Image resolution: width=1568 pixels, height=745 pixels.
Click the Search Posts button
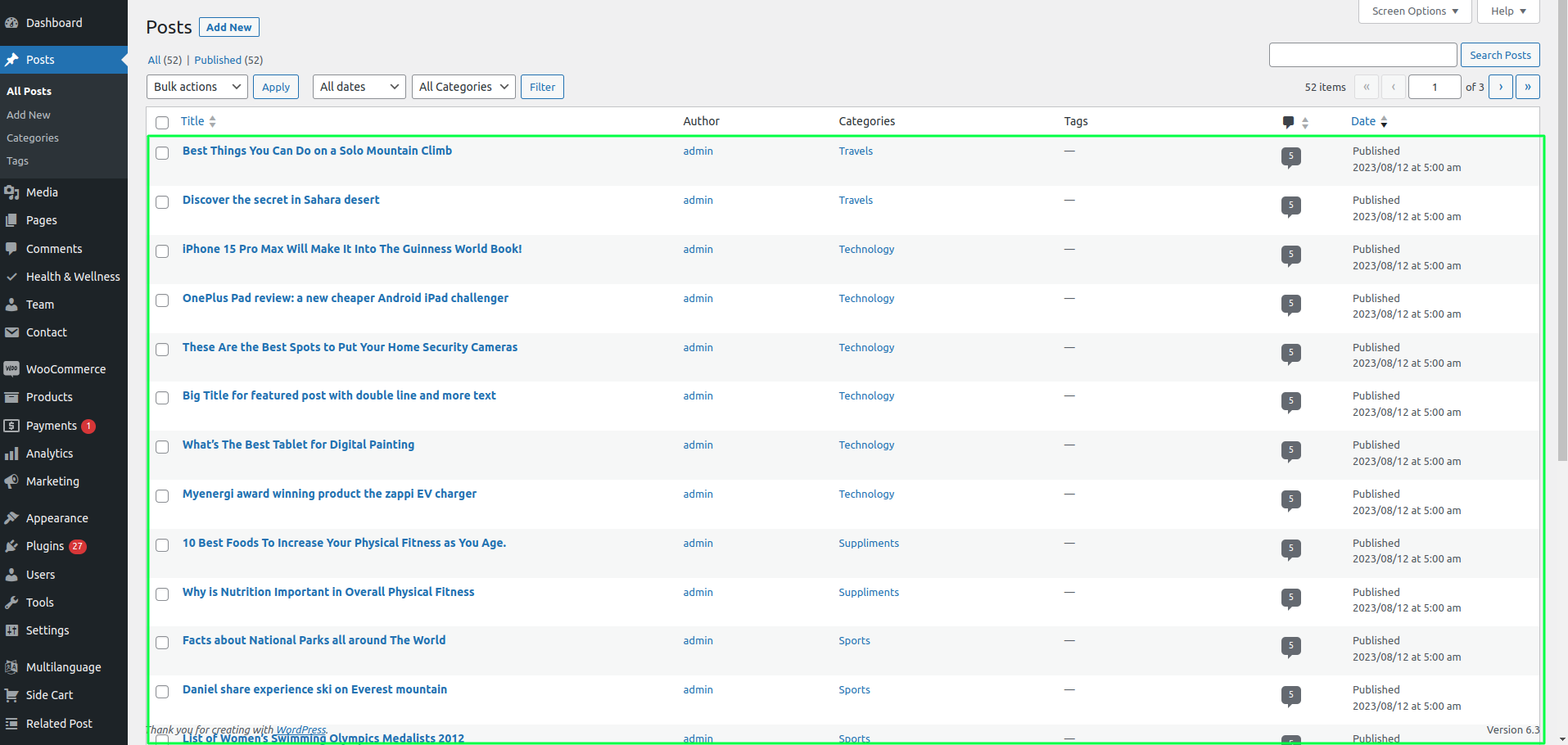tap(1500, 55)
